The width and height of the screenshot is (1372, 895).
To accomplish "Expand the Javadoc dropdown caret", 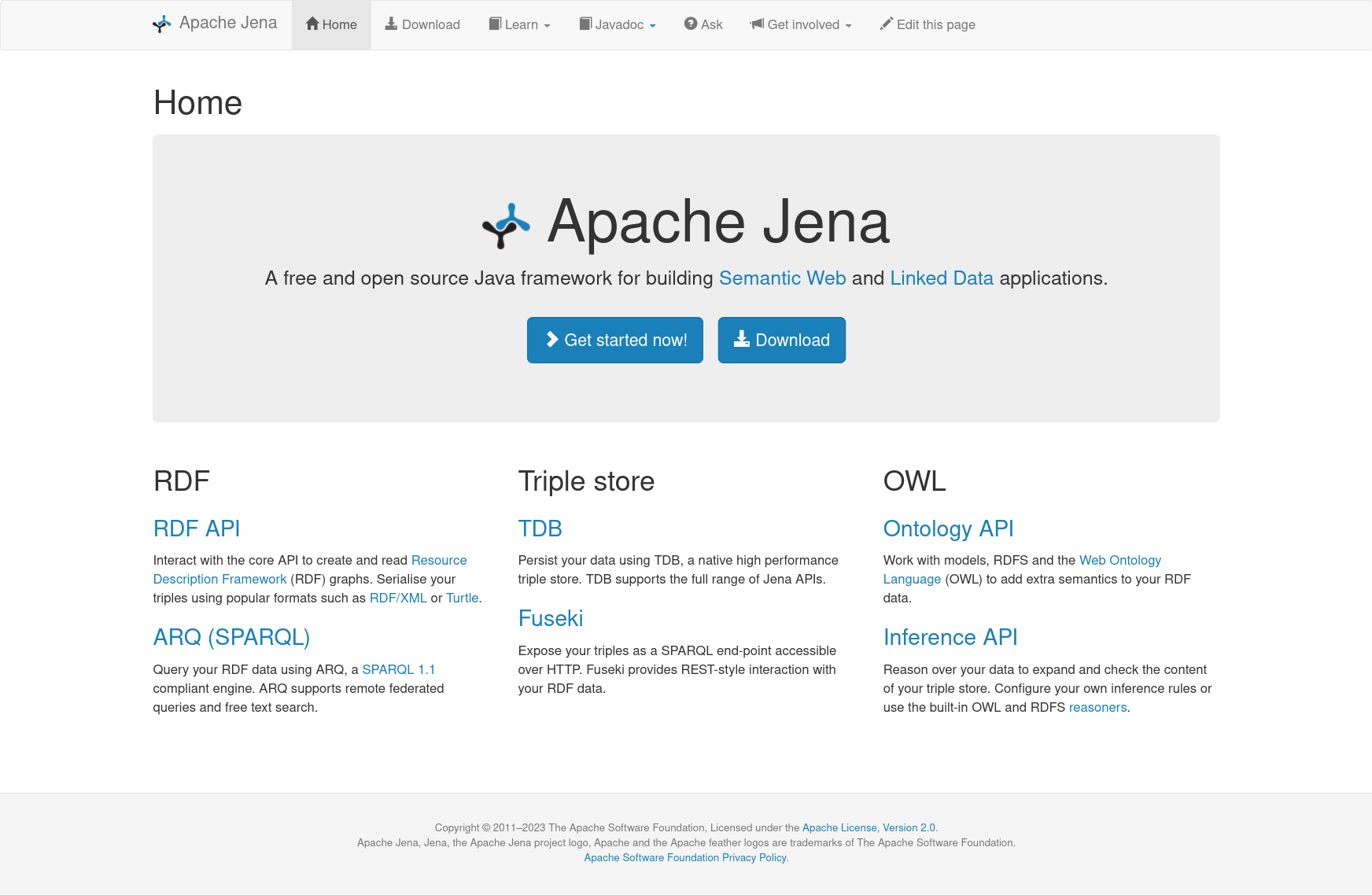I will (x=652, y=26).
